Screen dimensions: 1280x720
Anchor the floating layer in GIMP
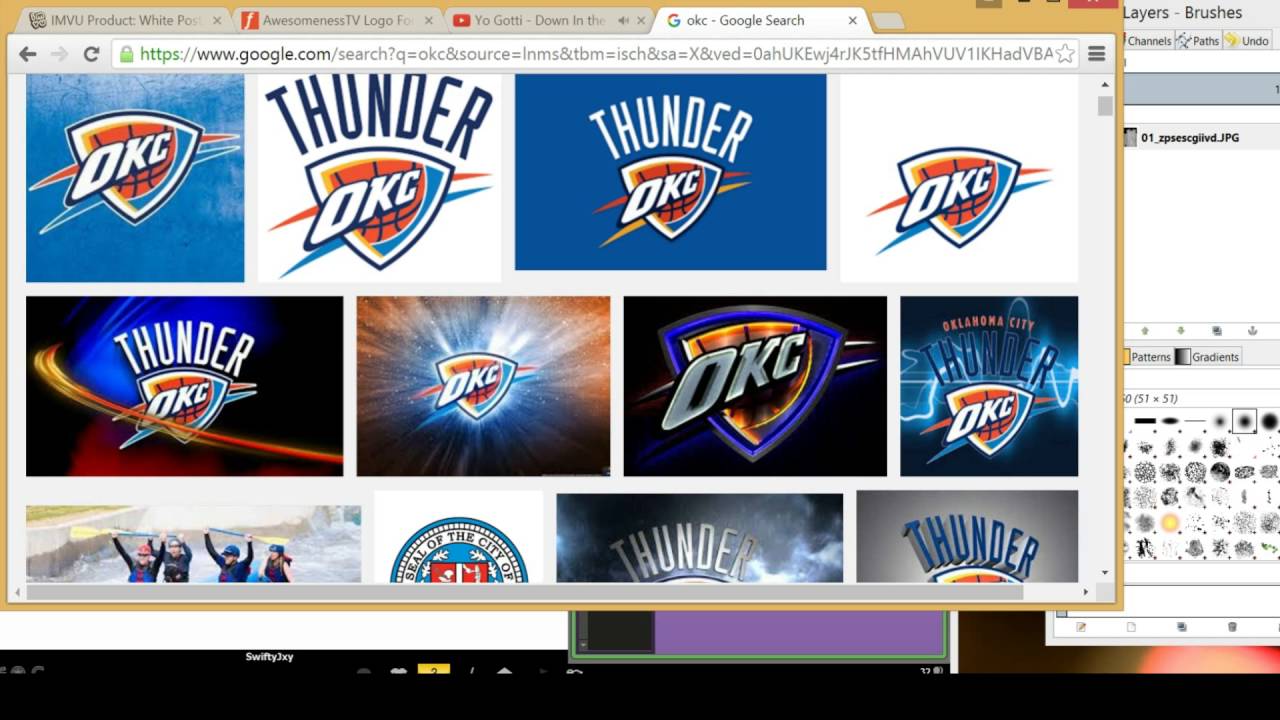[x=1251, y=331]
